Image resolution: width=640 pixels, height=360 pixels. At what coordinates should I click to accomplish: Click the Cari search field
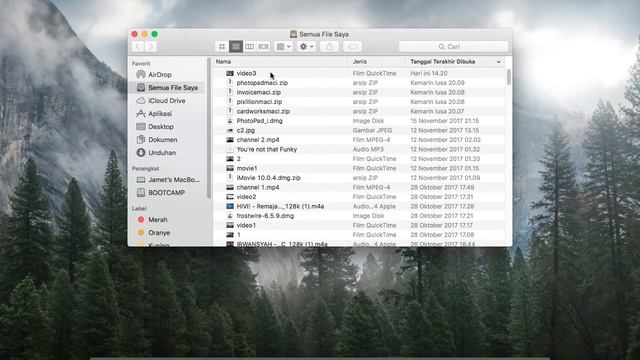(453, 47)
